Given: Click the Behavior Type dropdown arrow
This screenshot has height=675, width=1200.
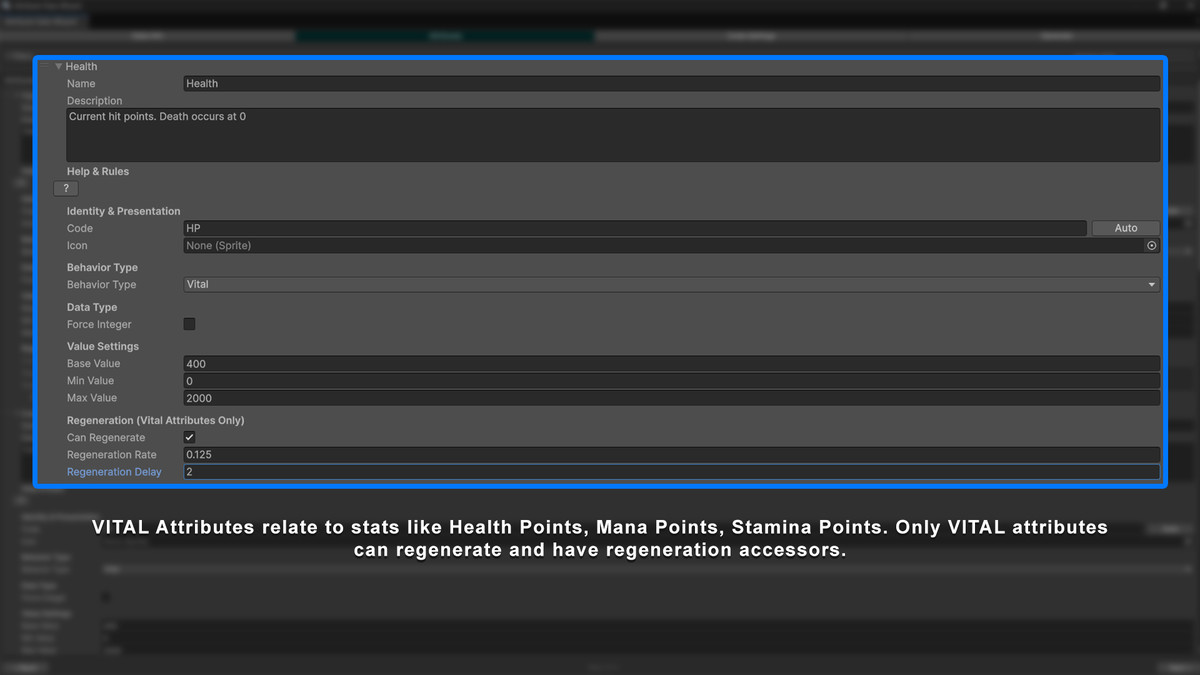Looking at the screenshot, I should pos(1150,284).
